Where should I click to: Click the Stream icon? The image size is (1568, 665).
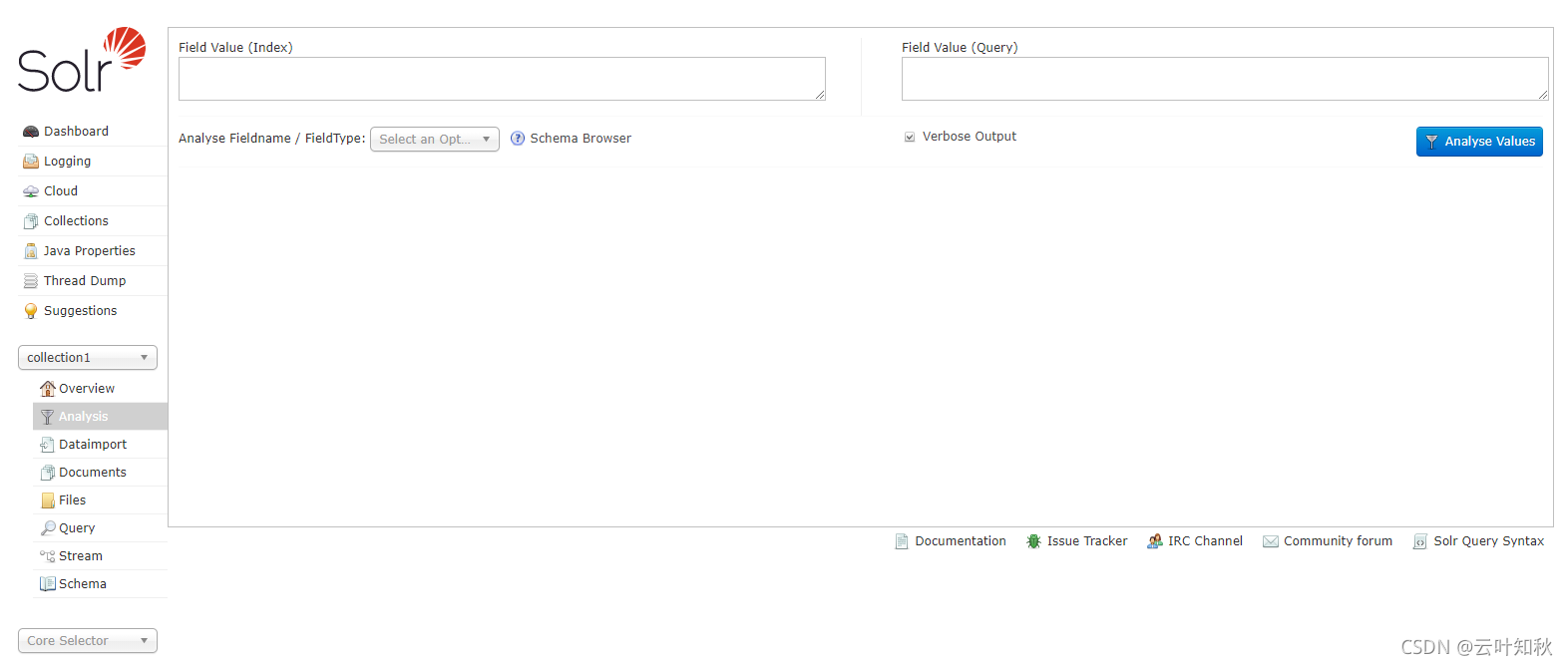[47, 556]
